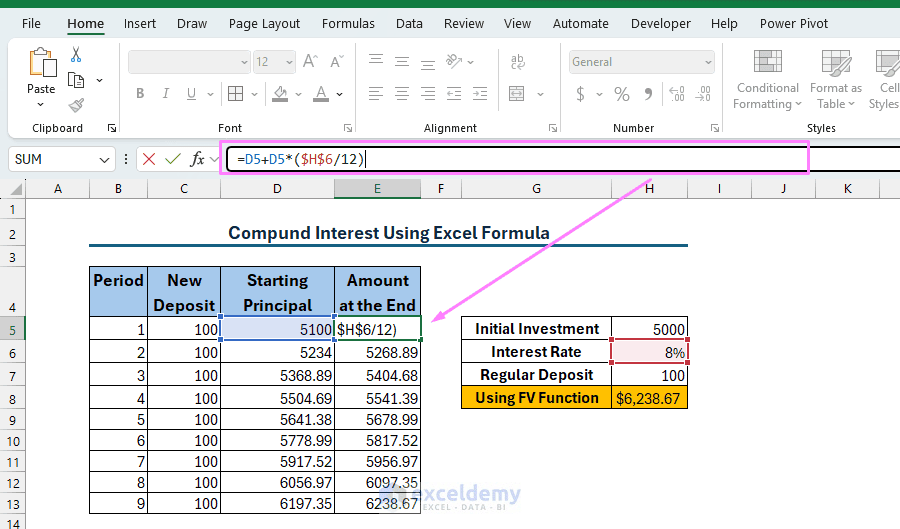Open the Paste options dropdown arrow
The height and width of the screenshot is (529, 900).
coord(41,104)
